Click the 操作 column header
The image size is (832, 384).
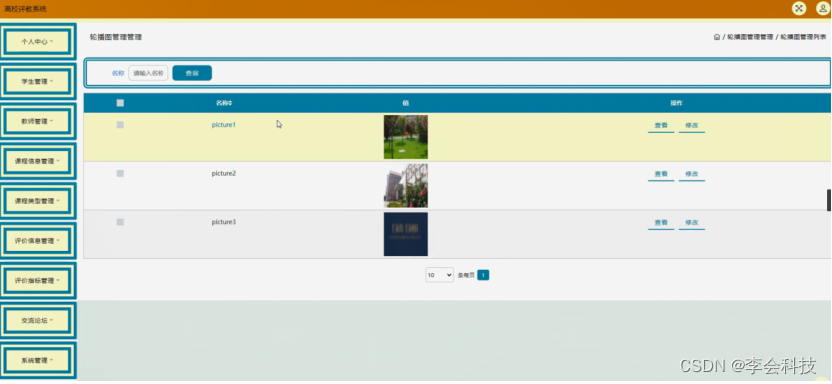[676, 103]
